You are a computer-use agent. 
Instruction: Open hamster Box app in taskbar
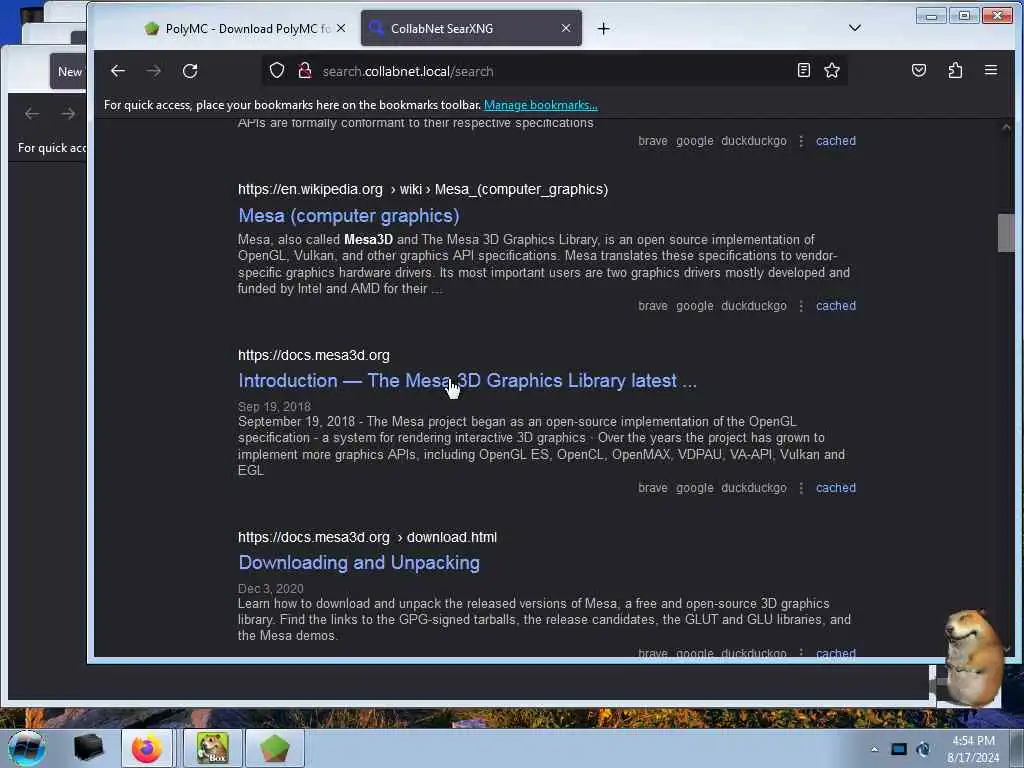click(x=212, y=748)
